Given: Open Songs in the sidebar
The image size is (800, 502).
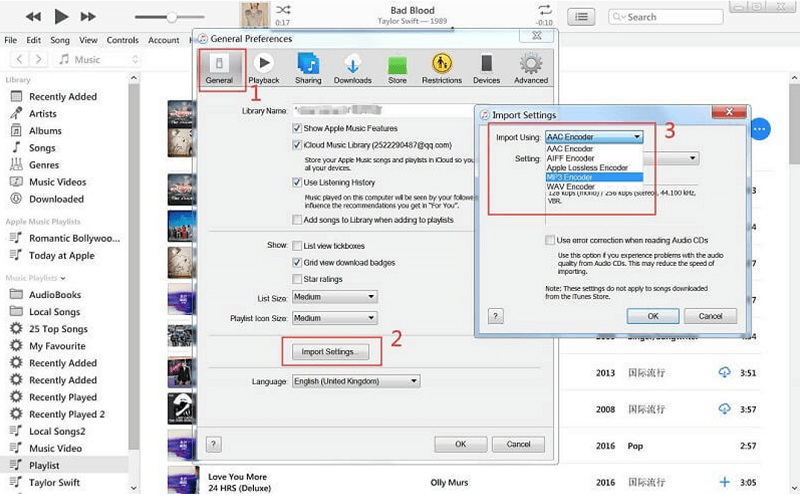Looking at the screenshot, I should coord(42,148).
